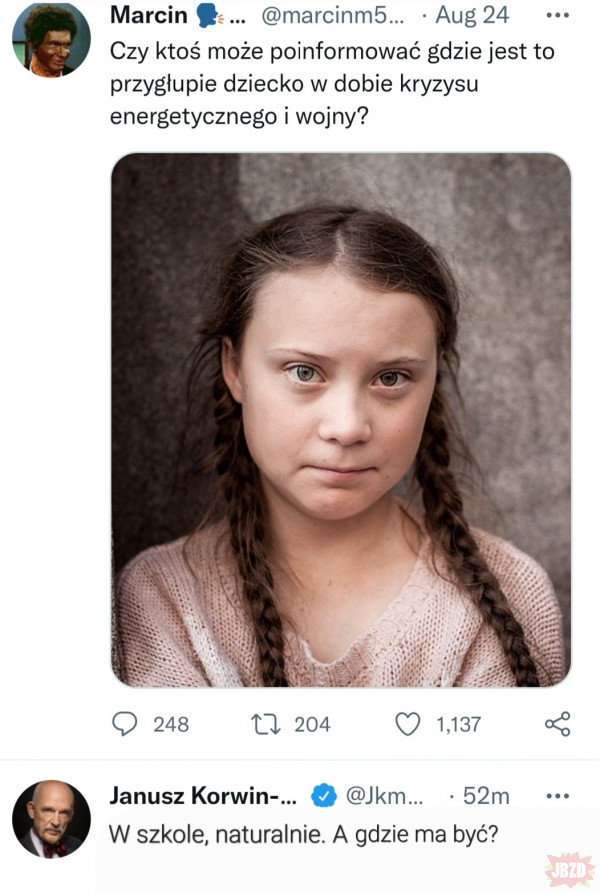Like the tweet with the heart icon
Screen dimensions: 600x893
(x=408, y=724)
